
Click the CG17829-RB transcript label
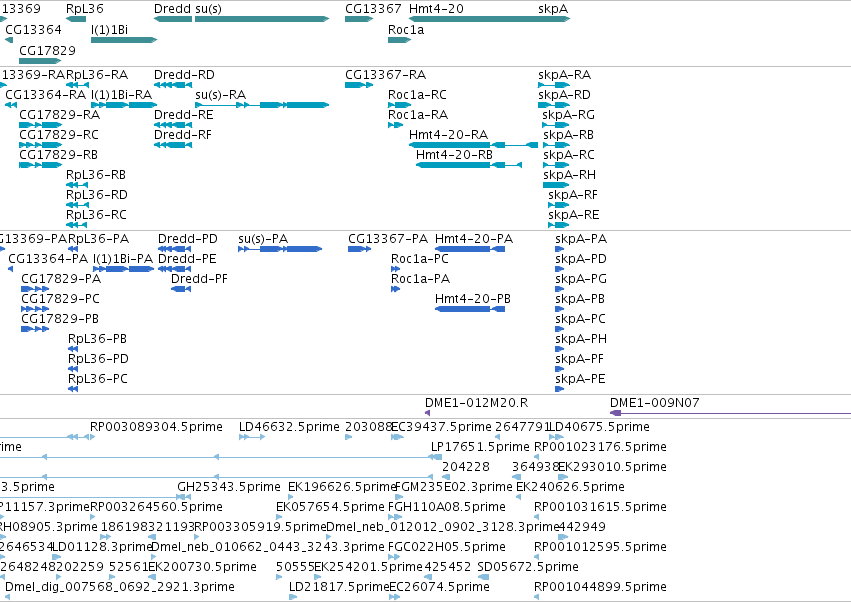59,155
